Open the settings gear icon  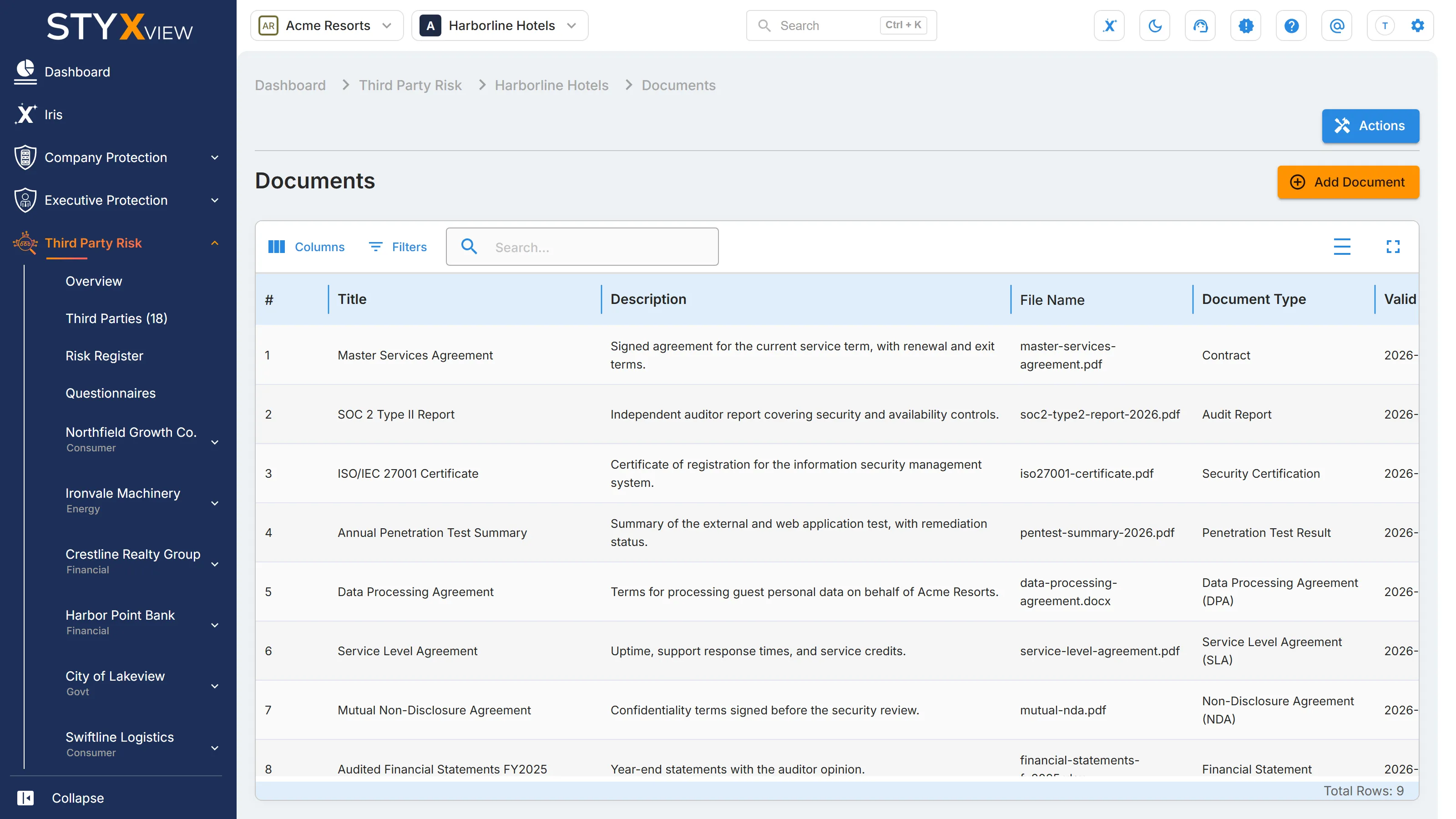coord(1418,25)
